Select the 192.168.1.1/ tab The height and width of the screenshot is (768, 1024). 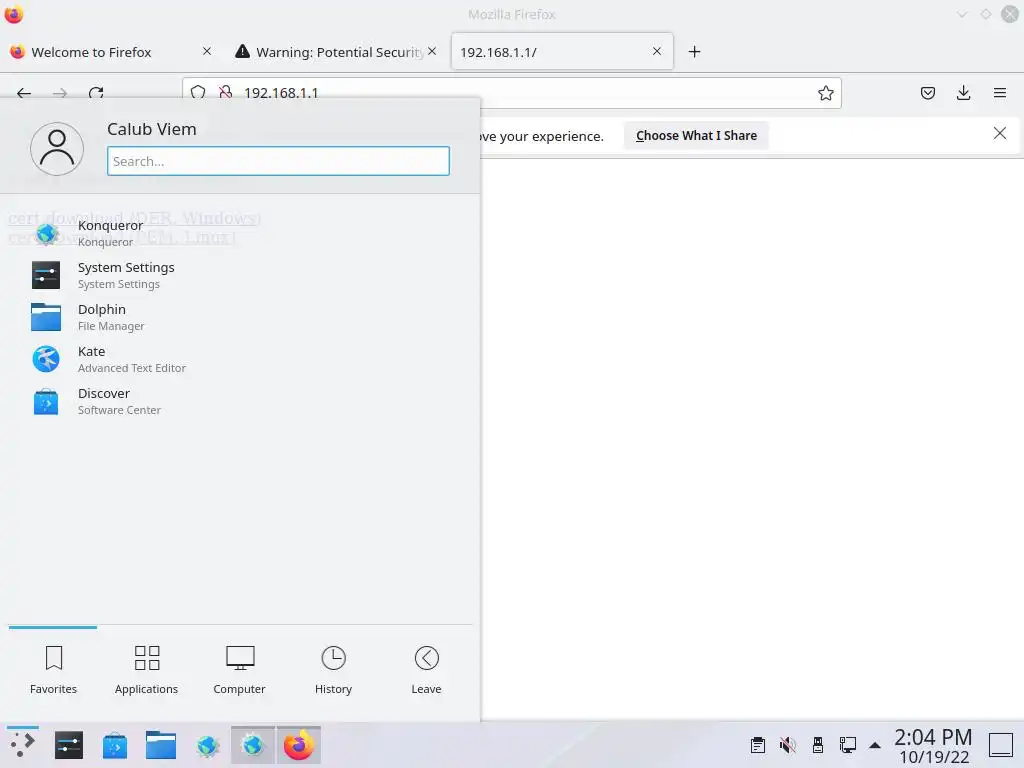562,52
